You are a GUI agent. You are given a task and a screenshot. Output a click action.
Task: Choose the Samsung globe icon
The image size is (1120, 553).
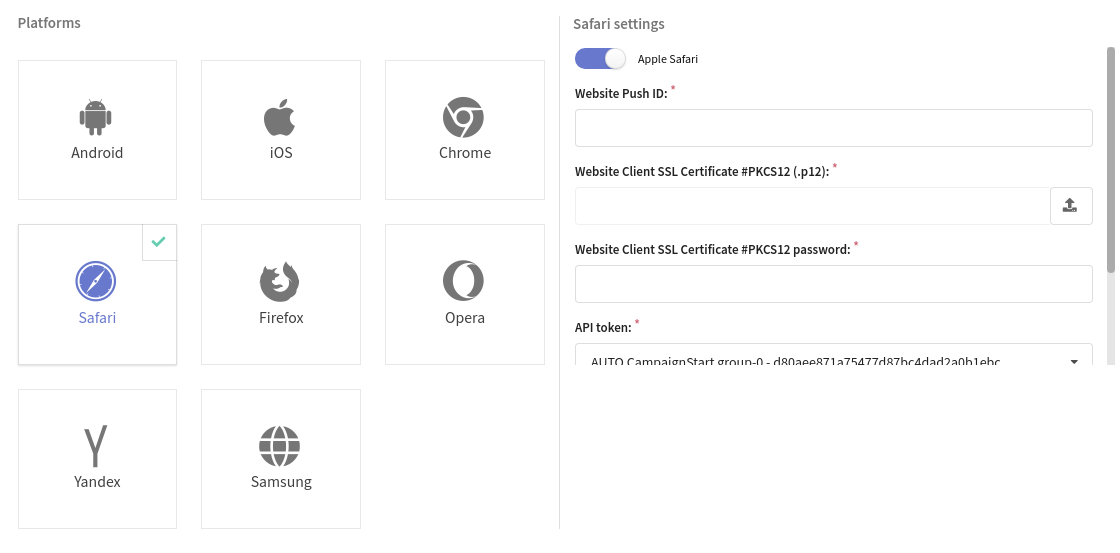279,446
